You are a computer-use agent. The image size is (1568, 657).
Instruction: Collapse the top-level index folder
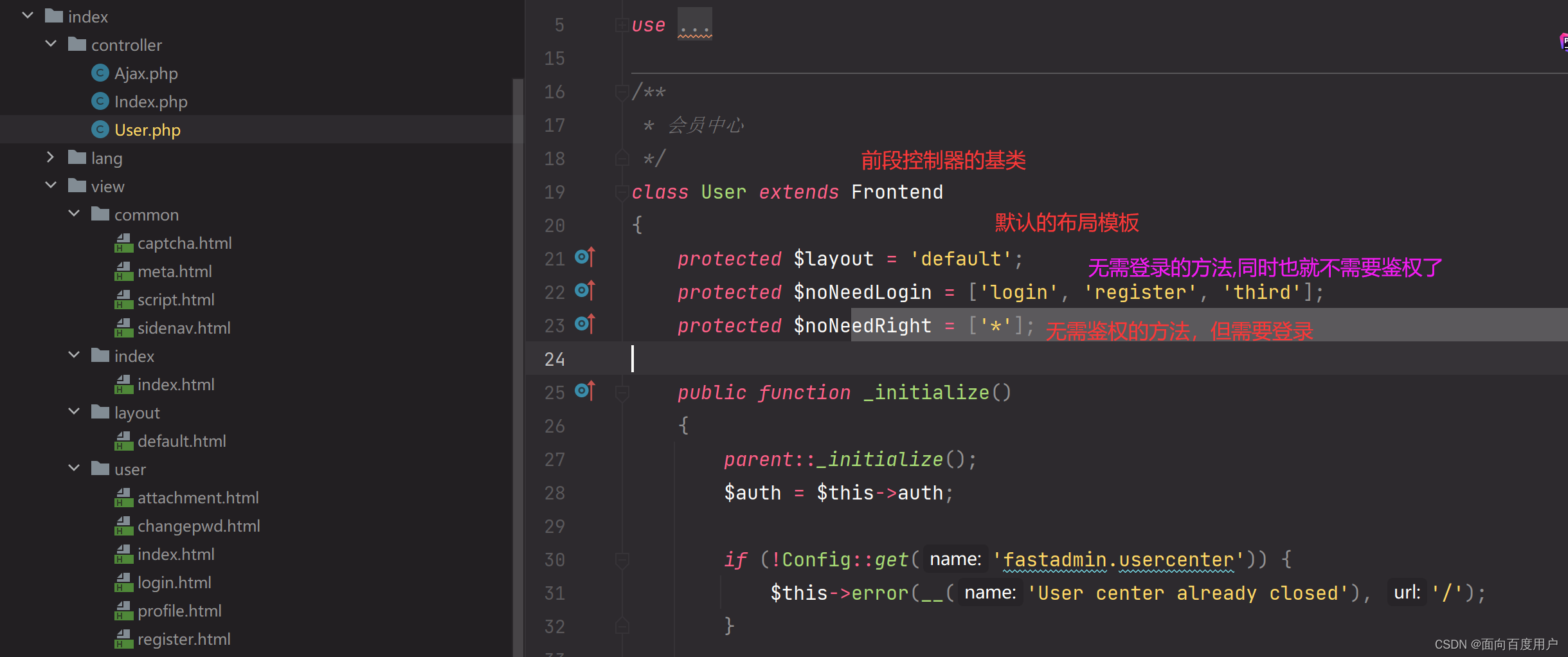coord(28,15)
